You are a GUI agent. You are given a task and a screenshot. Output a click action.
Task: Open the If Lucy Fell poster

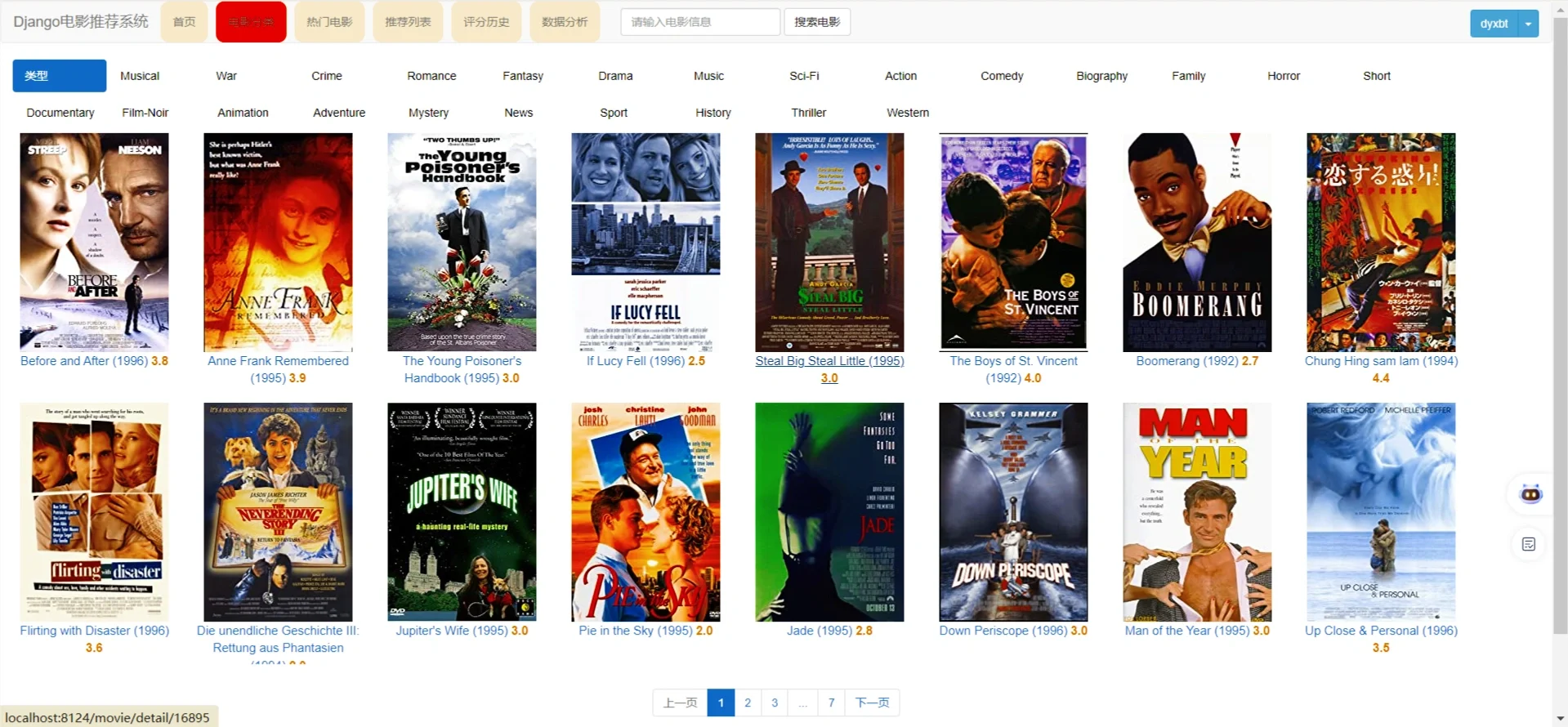646,243
